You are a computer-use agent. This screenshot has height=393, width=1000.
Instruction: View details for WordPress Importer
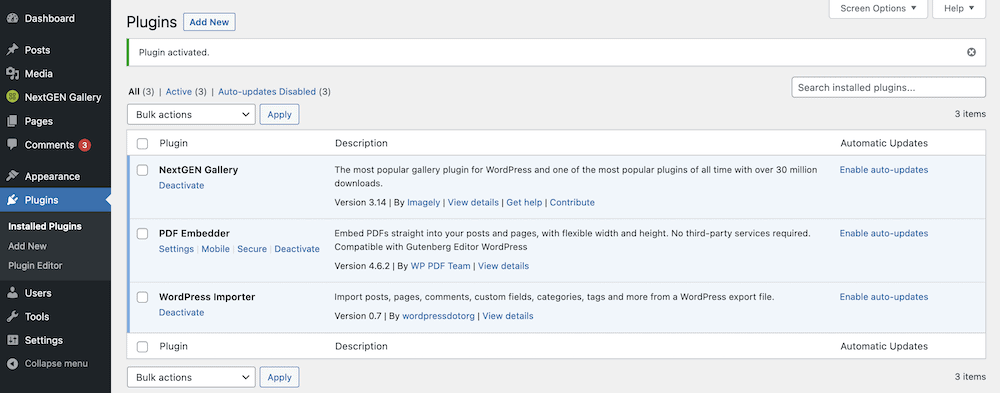[508, 316]
